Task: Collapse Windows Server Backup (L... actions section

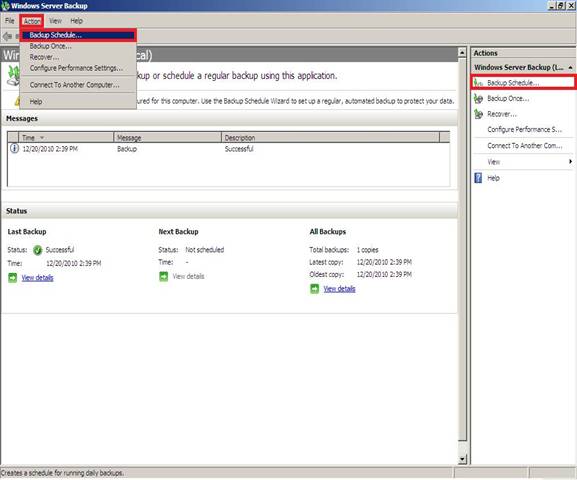Action: tap(570, 68)
